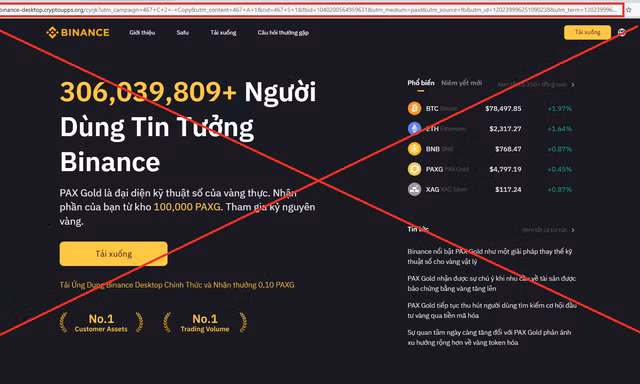Open news about xu hướng vàng token hóa
Screen dimensions: 640x384
point(489,337)
